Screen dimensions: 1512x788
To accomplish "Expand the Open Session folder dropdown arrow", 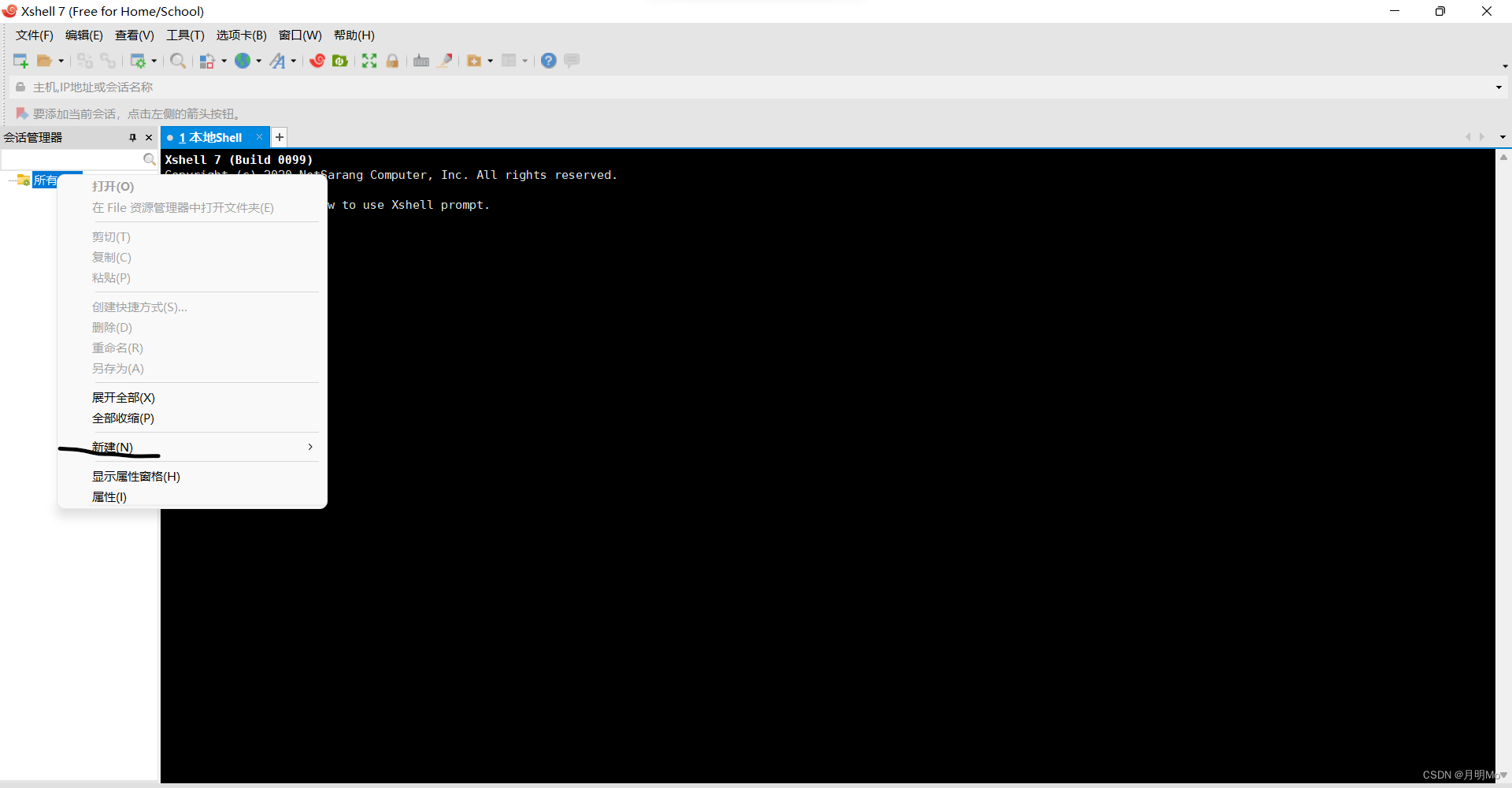I will pos(61,61).
